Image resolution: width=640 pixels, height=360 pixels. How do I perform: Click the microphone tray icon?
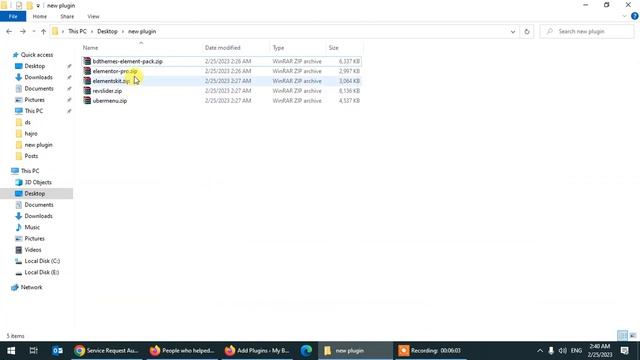pos(551,351)
